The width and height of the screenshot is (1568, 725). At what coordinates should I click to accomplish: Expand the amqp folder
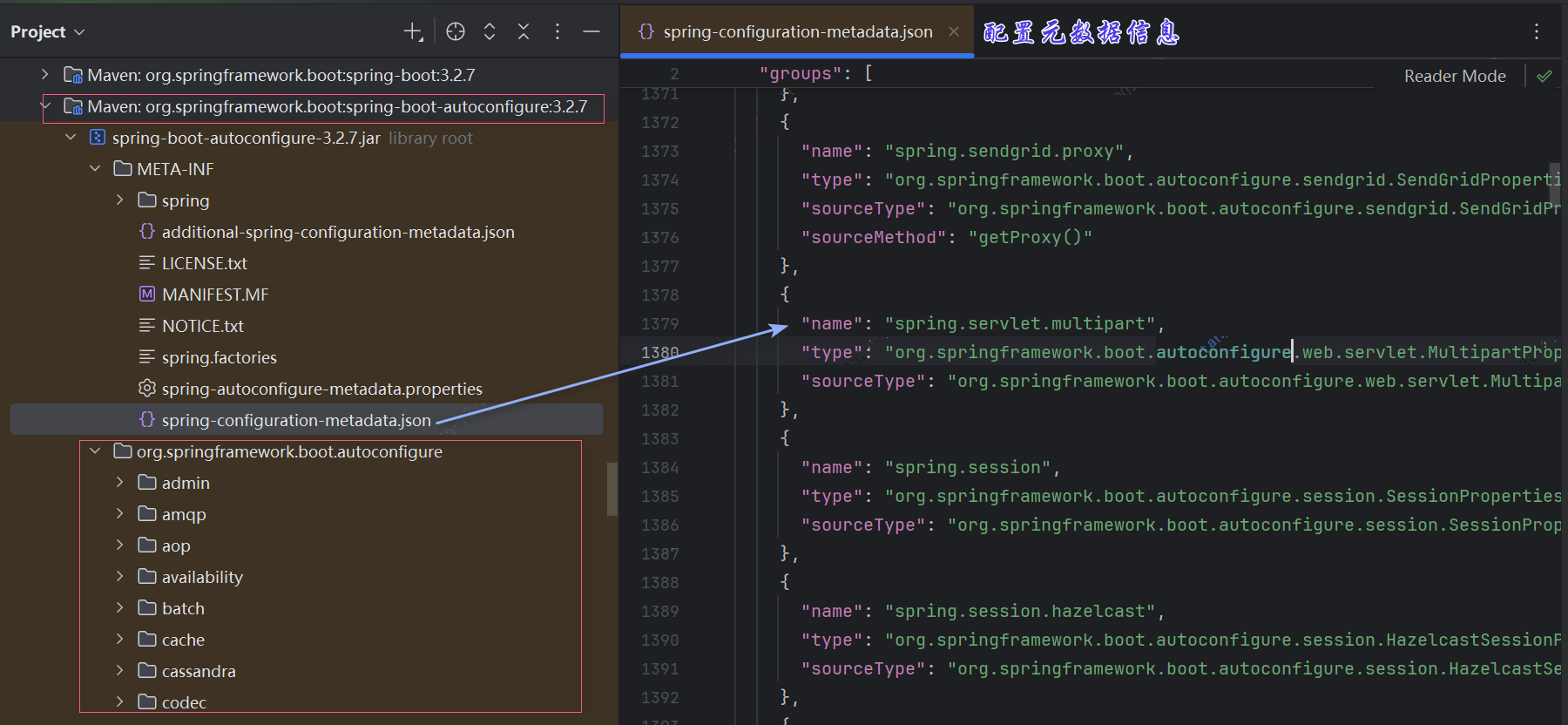tap(119, 514)
